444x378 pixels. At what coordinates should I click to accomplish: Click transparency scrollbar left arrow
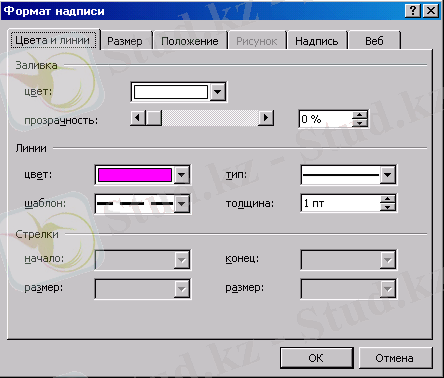pos(138,118)
